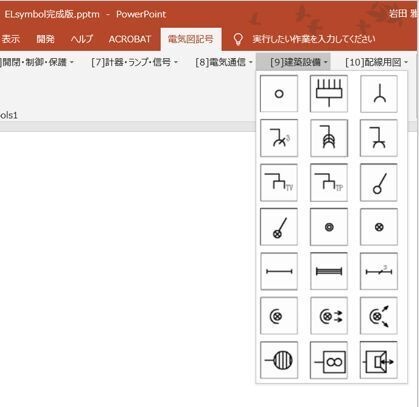Insert the crossed circle lamp symbol
The width and height of the screenshot is (419, 407).
379,227
